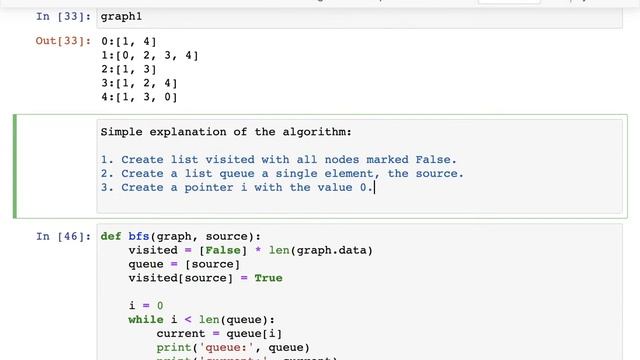This screenshot has width=640, height=360.
Task: Click output row 4:[1, 3, 0]
Action: click(139, 97)
